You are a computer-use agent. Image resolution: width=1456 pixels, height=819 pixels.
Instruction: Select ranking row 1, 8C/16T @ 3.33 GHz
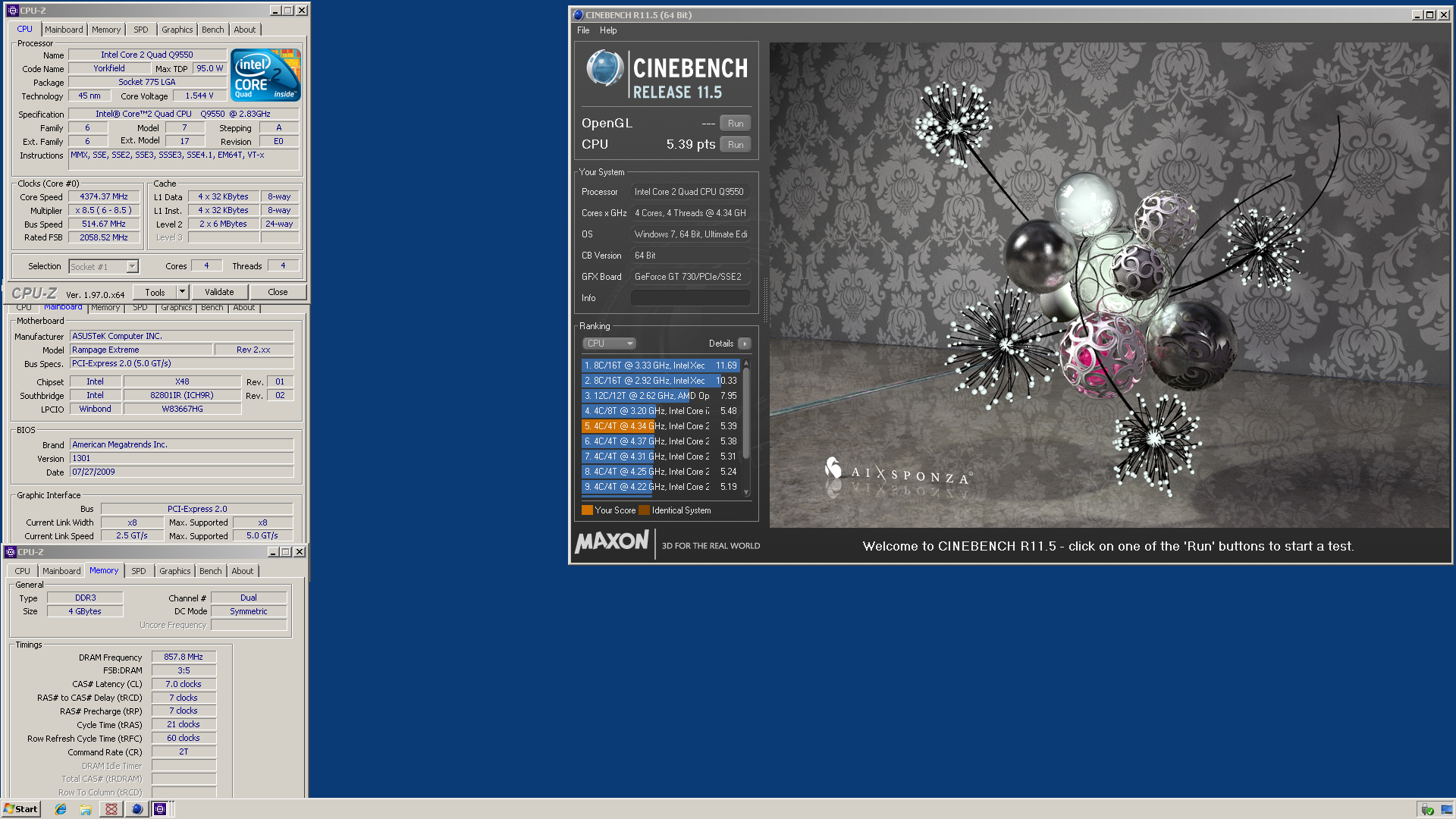660,366
